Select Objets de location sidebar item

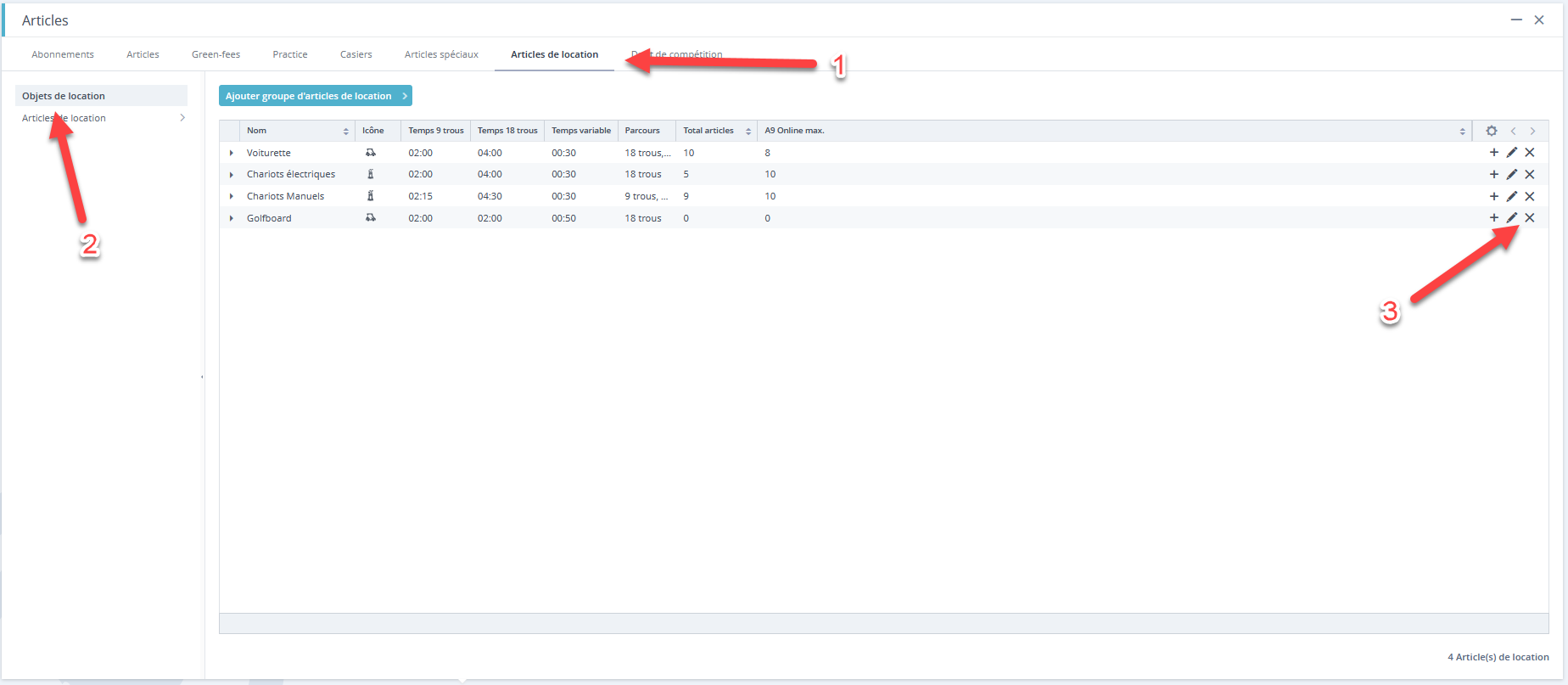pyautogui.click(x=101, y=96)
